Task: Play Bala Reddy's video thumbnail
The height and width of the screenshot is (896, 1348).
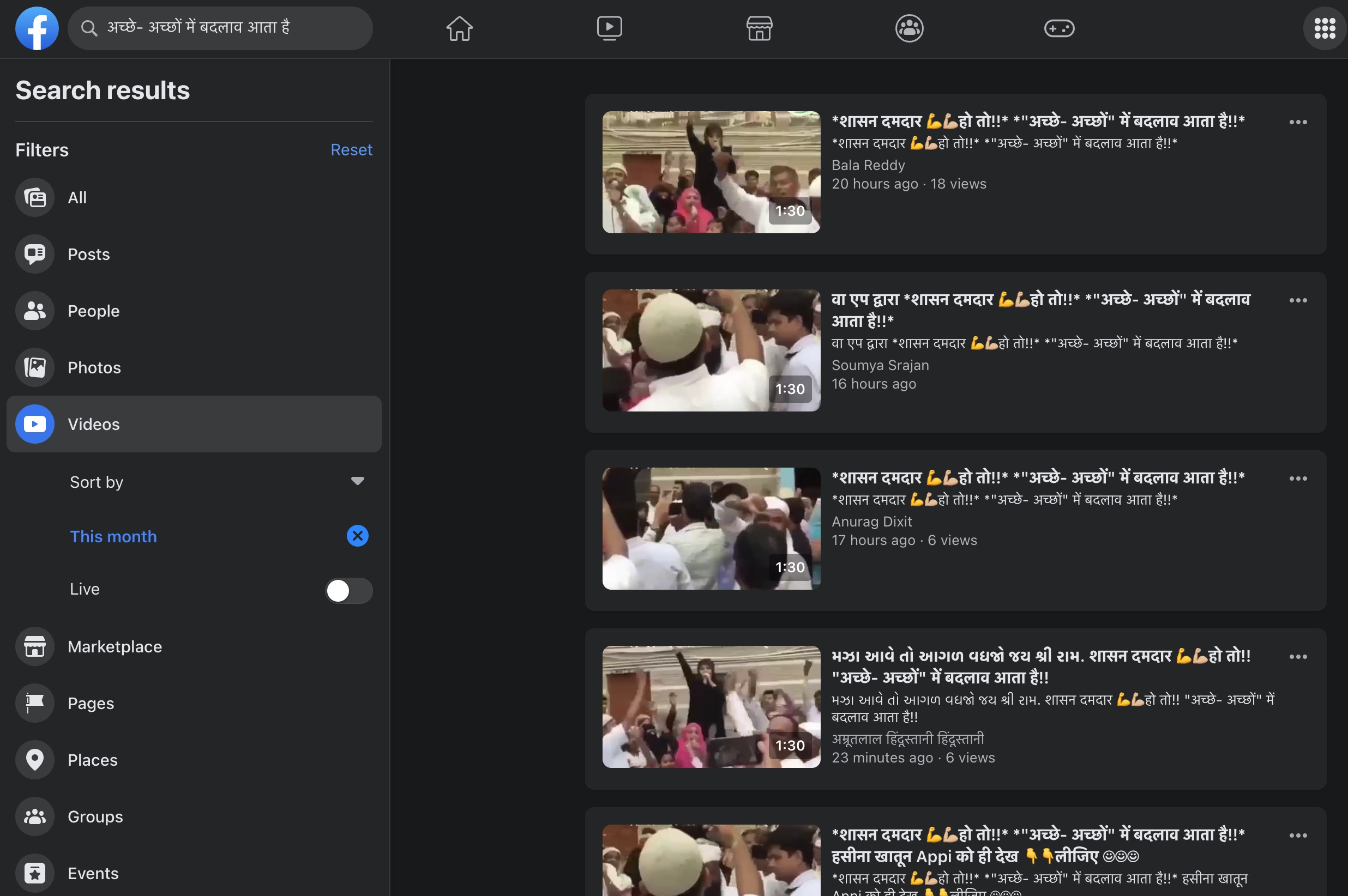Action: click(x=711, y=172)
